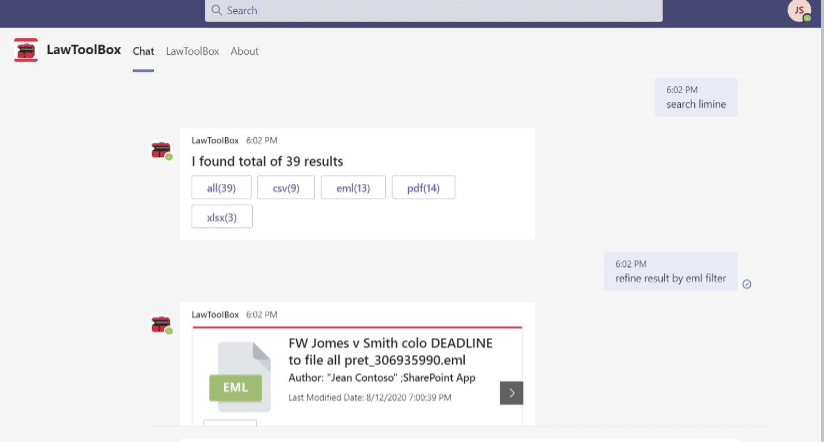Filter results by xlsx(3)
The width and height of the screenshot is (825, 443).
pyautogui.click(x=222, y=217)
